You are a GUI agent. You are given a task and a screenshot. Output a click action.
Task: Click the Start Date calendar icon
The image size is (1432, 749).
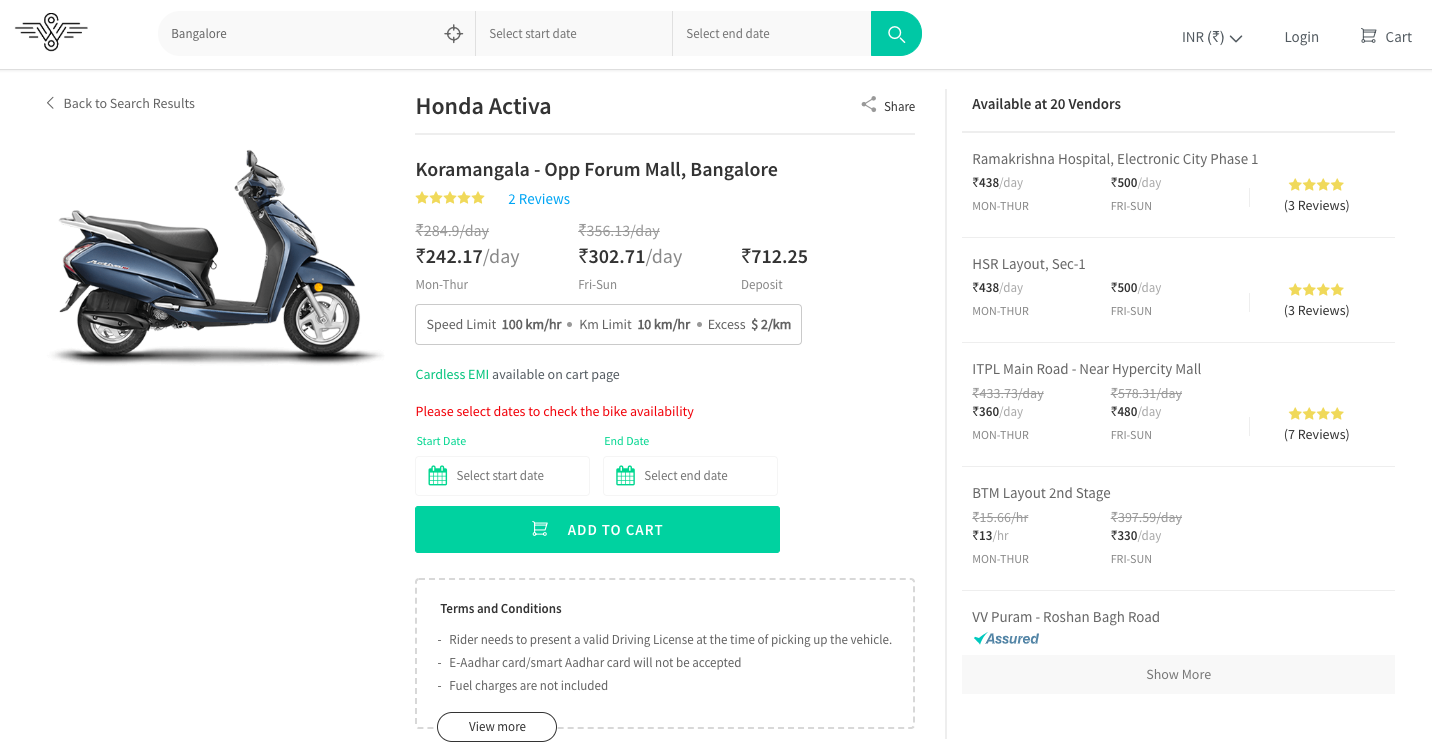click(x=438, y=476)
